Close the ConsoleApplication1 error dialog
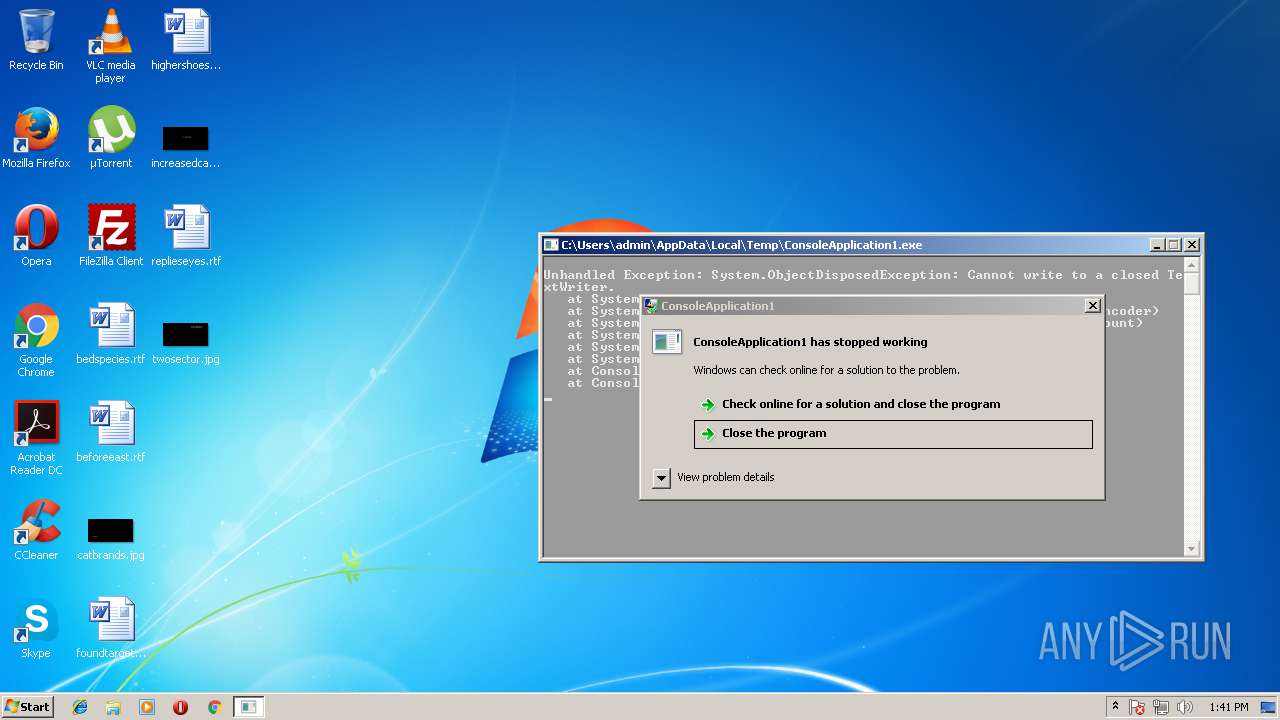This screenshot has width=1280, height=720. [1092, 306]
